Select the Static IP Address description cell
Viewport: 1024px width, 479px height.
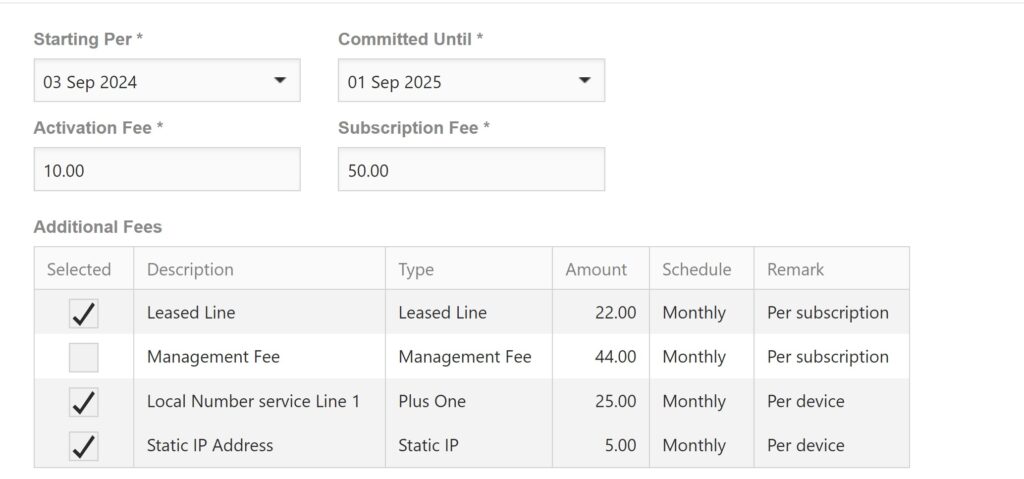210,445
